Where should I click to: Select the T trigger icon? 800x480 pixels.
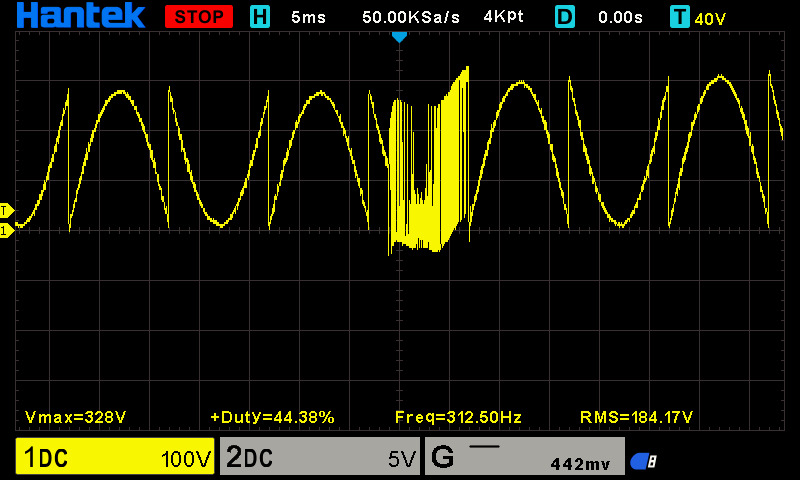pyautogui.click(x=680, y=17)
